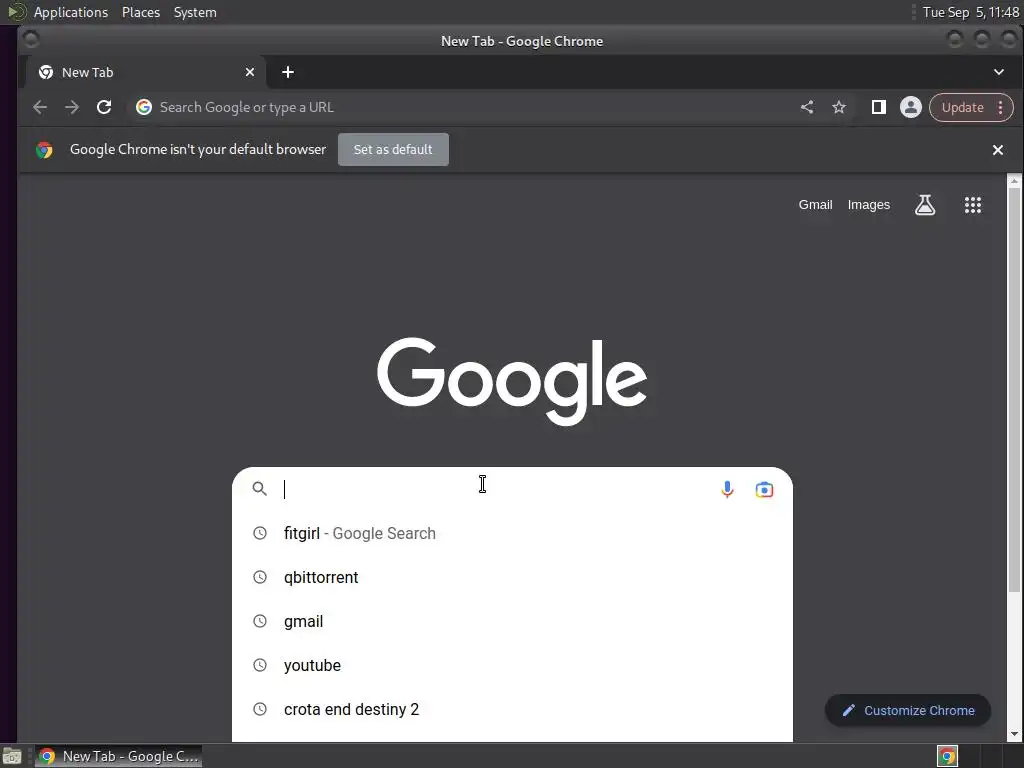Click the Set as default button
Screen dimensions: 1024x768
pyautogui.click(x=393, y=150)
